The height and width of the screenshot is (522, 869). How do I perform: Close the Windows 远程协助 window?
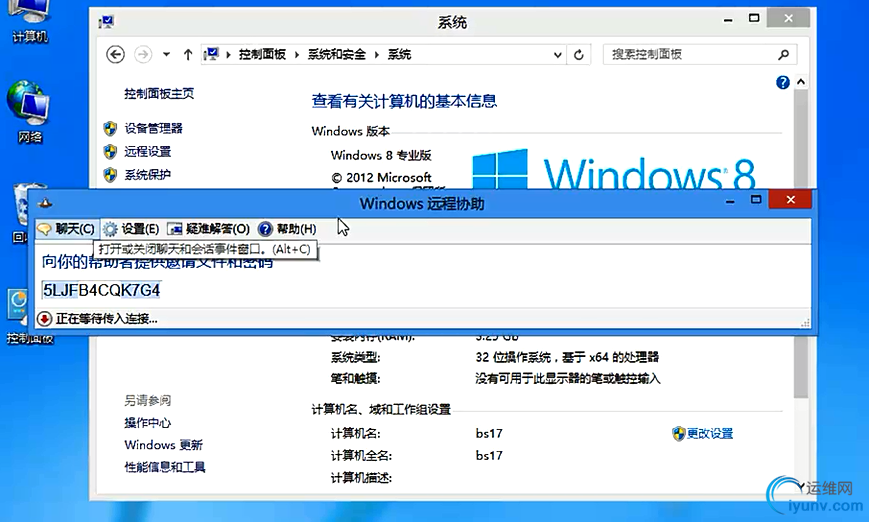(790, 199)
